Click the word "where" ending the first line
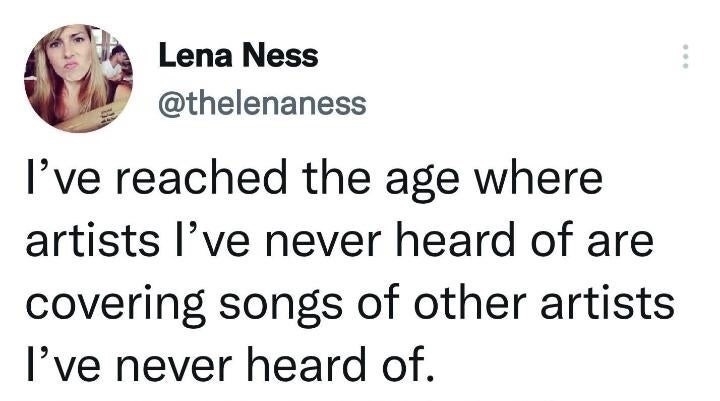 coord(538,179)
